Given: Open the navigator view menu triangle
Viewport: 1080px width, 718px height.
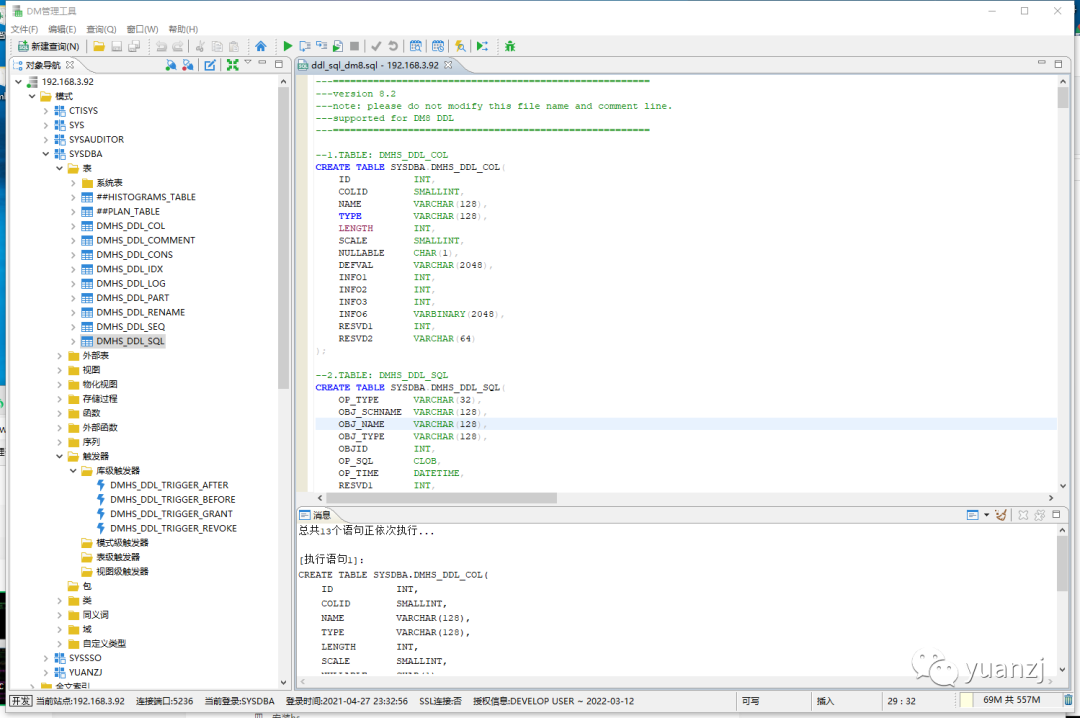Looking at the screenshot, I should click(x=248, y=63).
